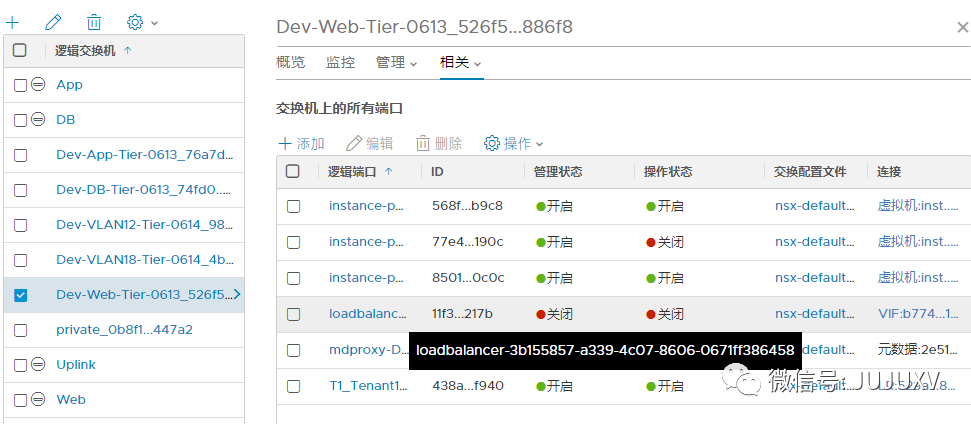Click the 编辑 pencil button for ports
Image resolution: width=971 pixels, height=424 pixels.
370,144
